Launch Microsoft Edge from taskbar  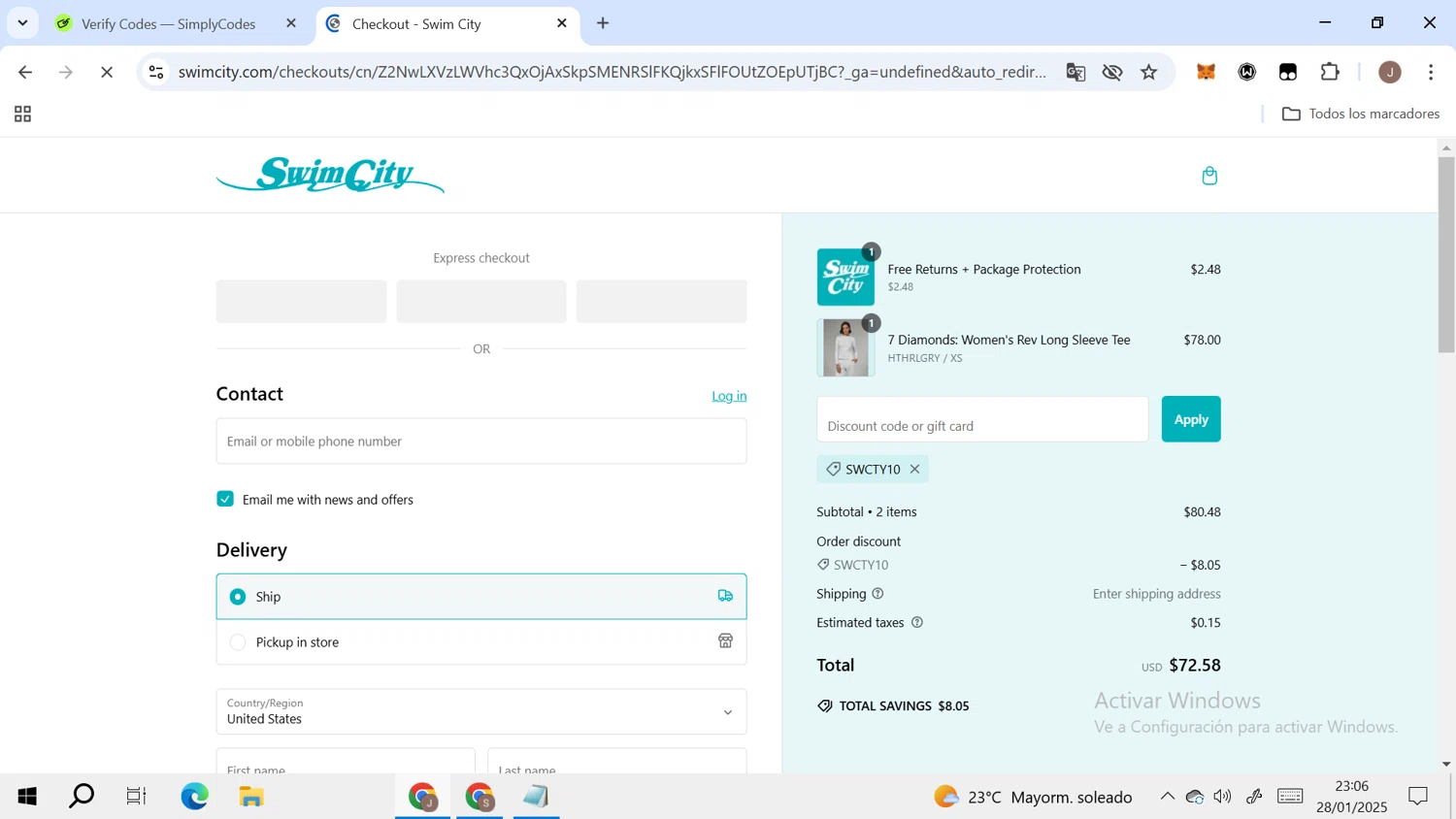coord(194,797)
